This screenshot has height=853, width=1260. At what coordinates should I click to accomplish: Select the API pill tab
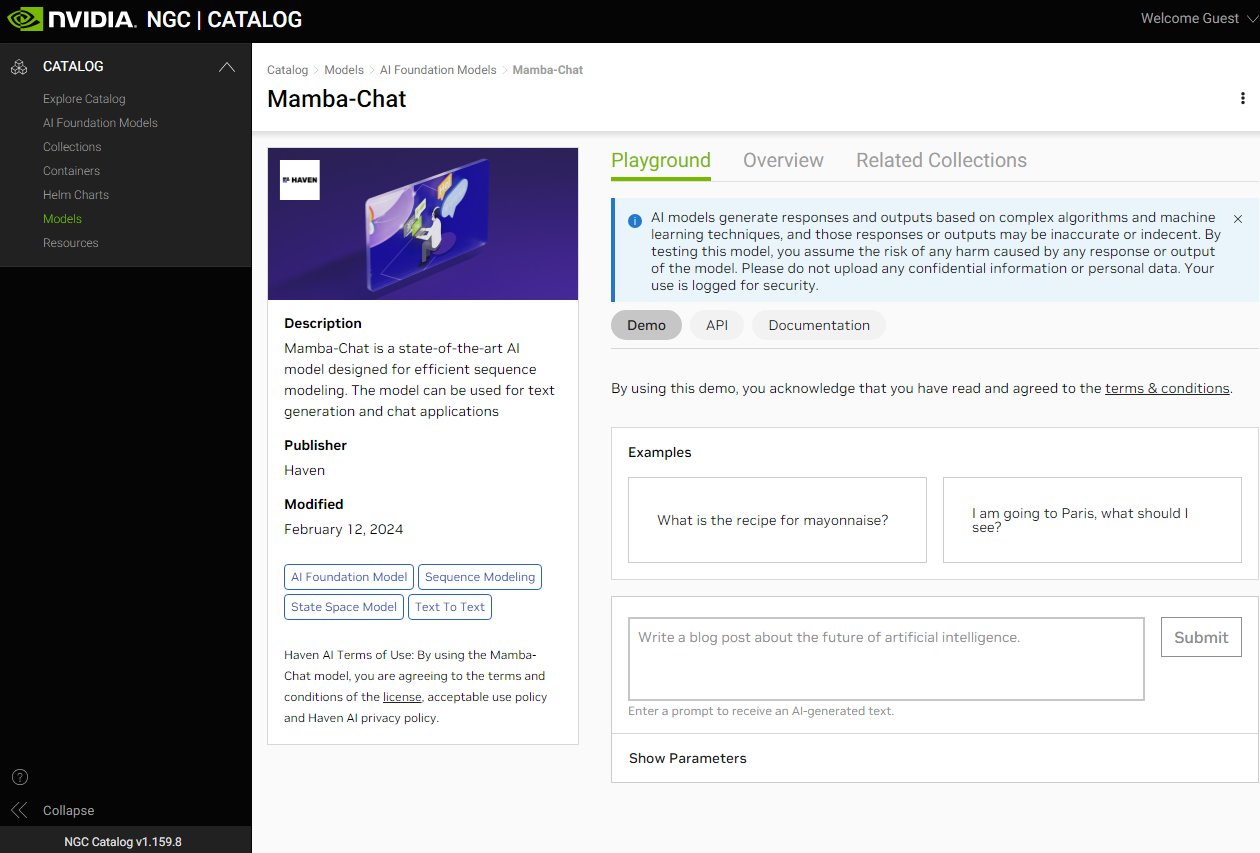pos(717,325)
